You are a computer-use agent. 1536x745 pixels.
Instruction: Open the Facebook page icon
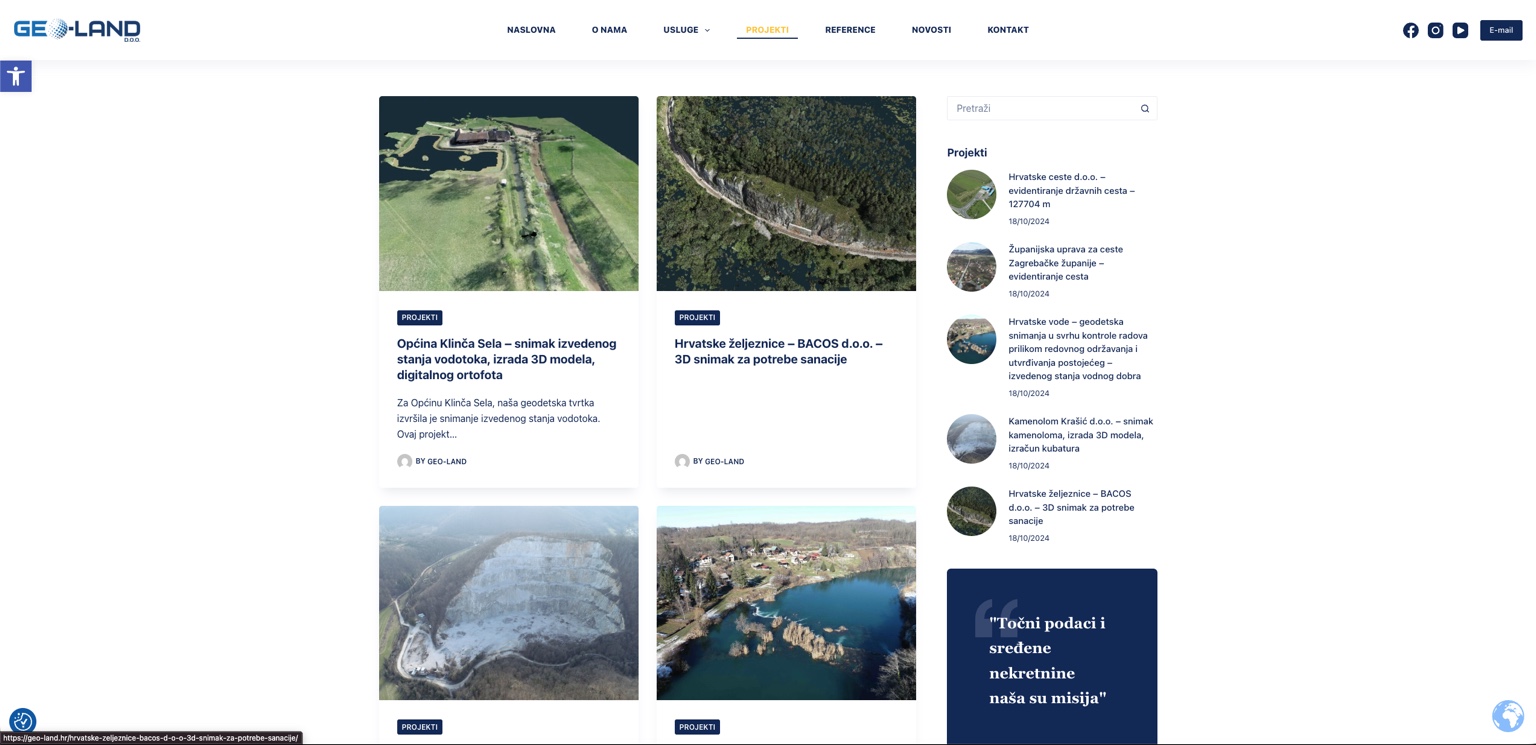[1410, 30]
